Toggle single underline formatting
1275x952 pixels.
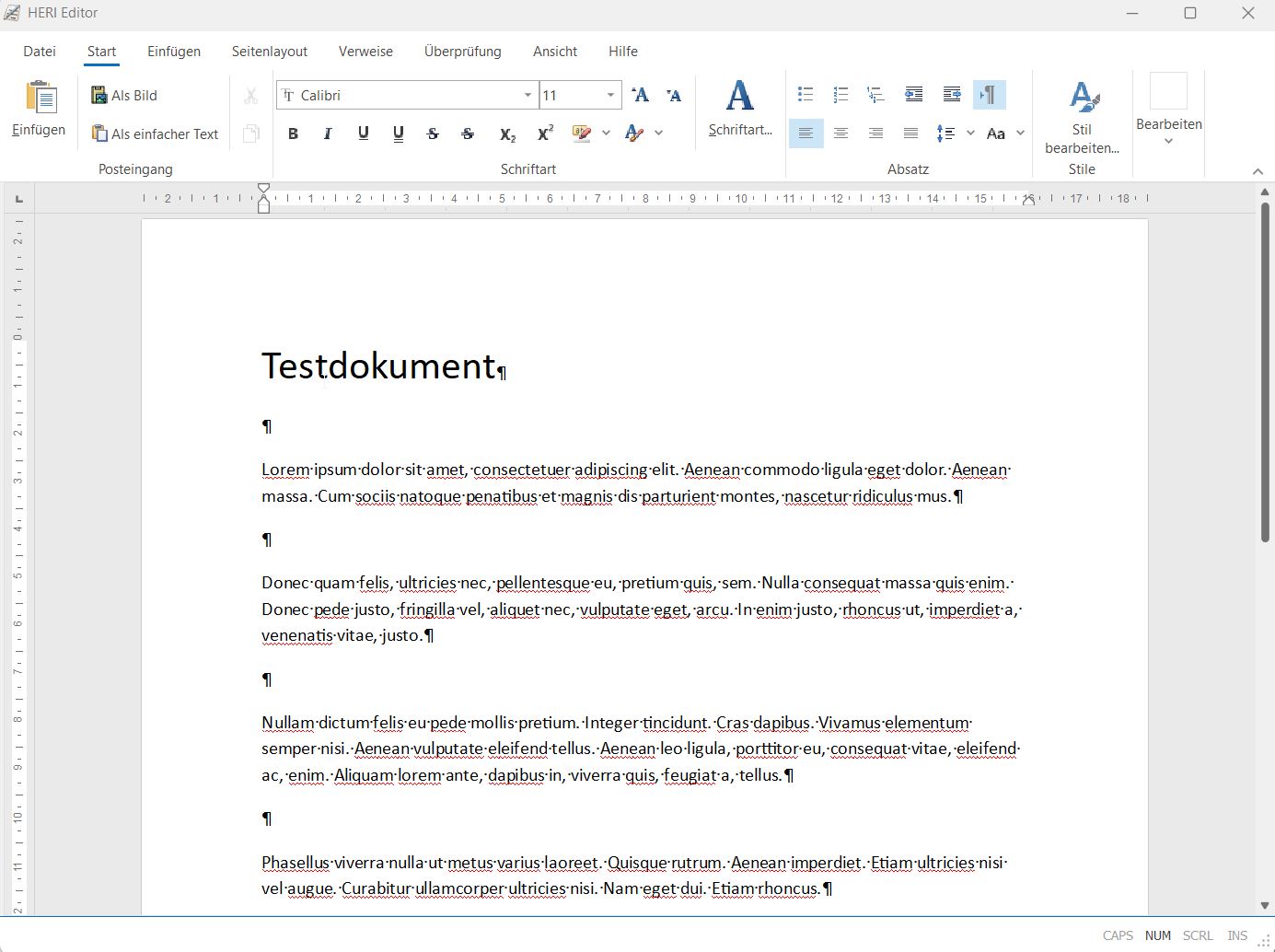pos(363,134)
